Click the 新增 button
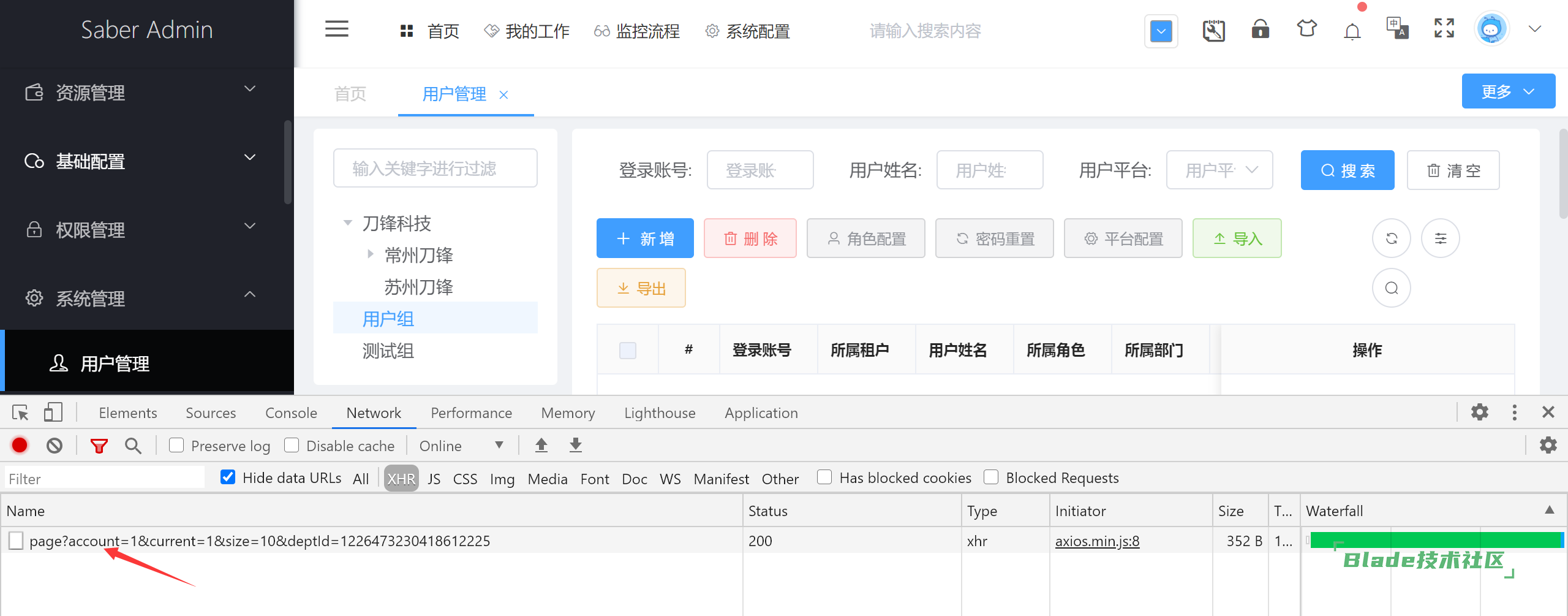 click(x=645, y=238)
